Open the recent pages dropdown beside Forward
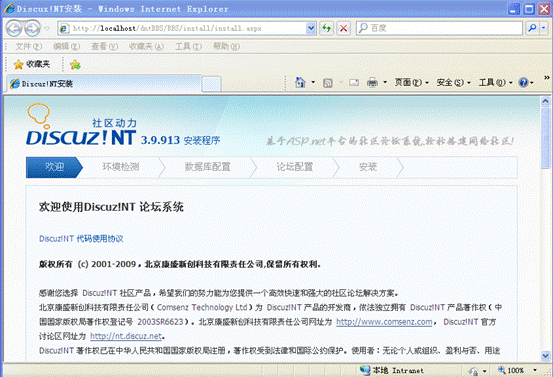 [47, 28]
